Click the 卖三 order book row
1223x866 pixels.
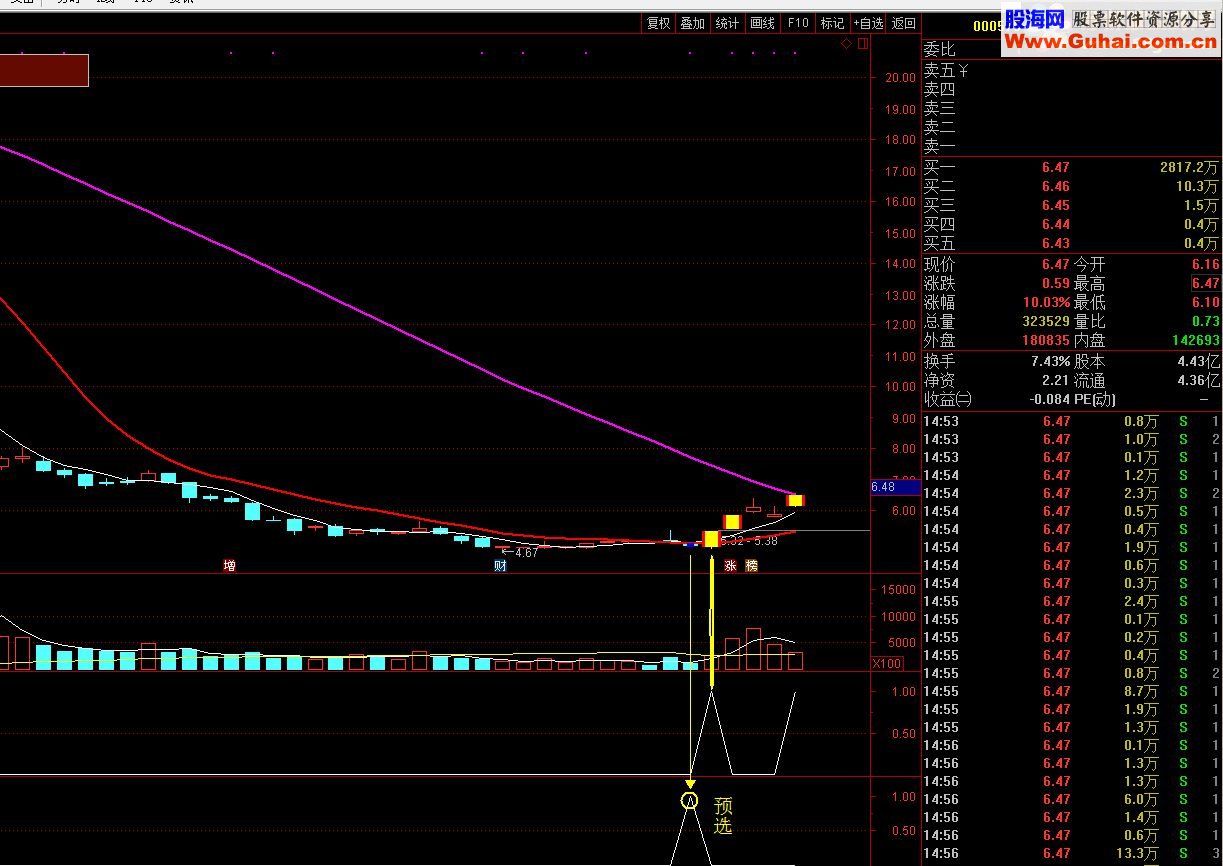[x=1072, y=108]
